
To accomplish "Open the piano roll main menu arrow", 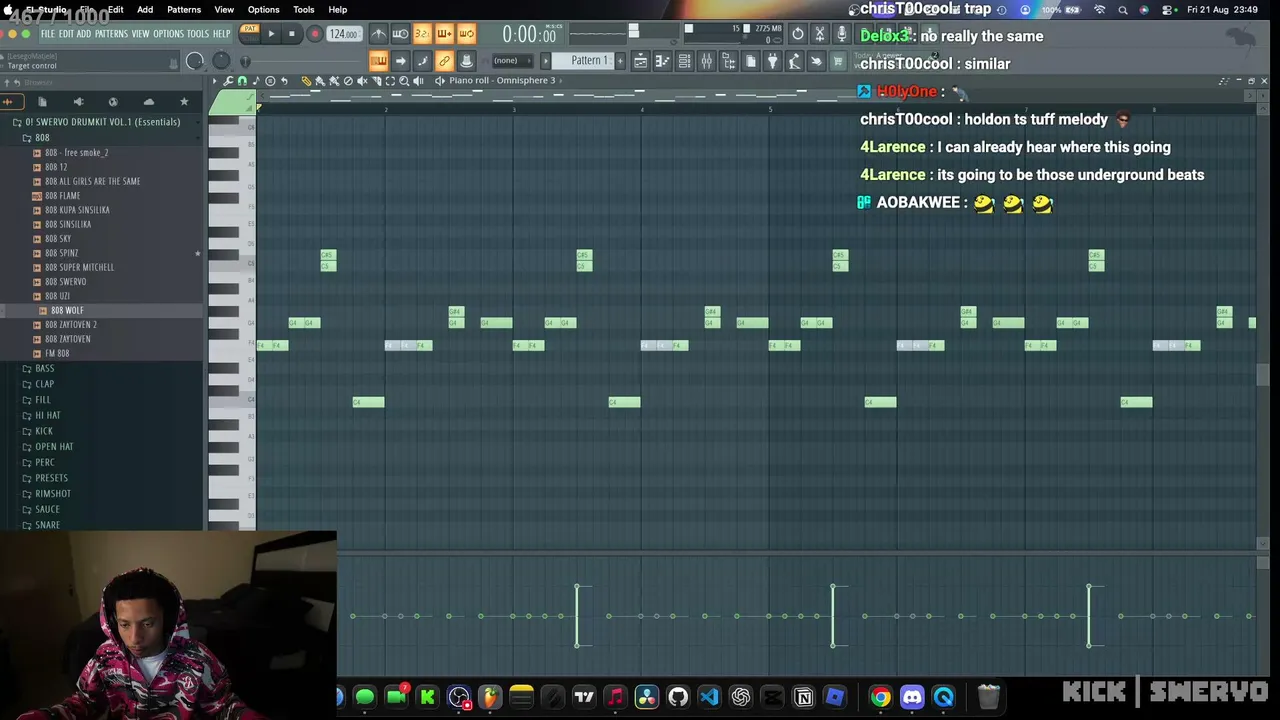I will pos(215,81).
